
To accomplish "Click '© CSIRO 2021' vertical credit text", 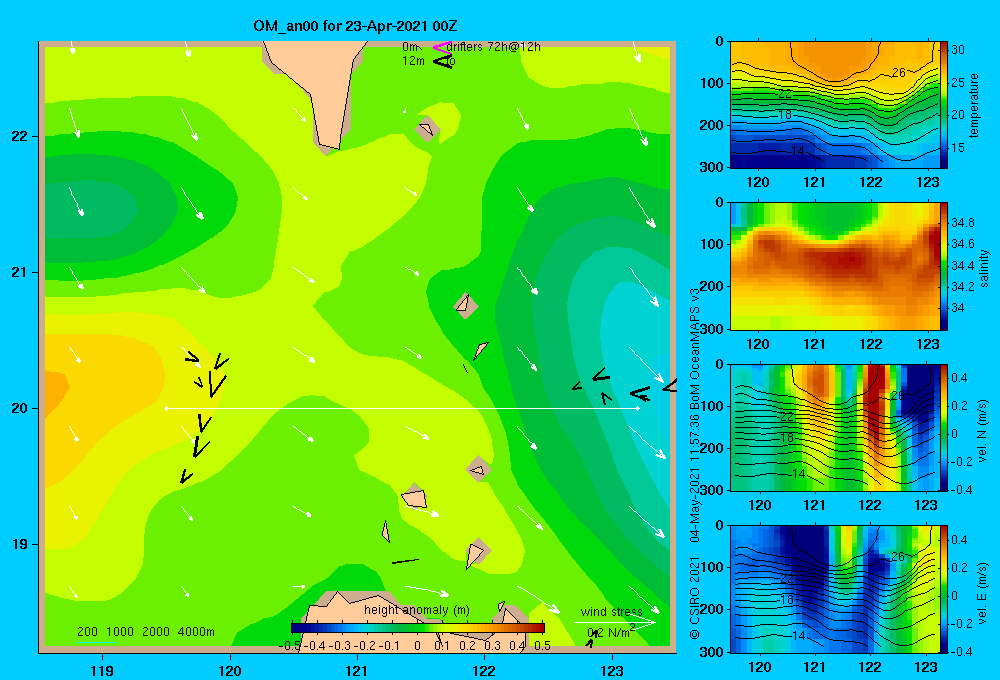I will point(695,598).
